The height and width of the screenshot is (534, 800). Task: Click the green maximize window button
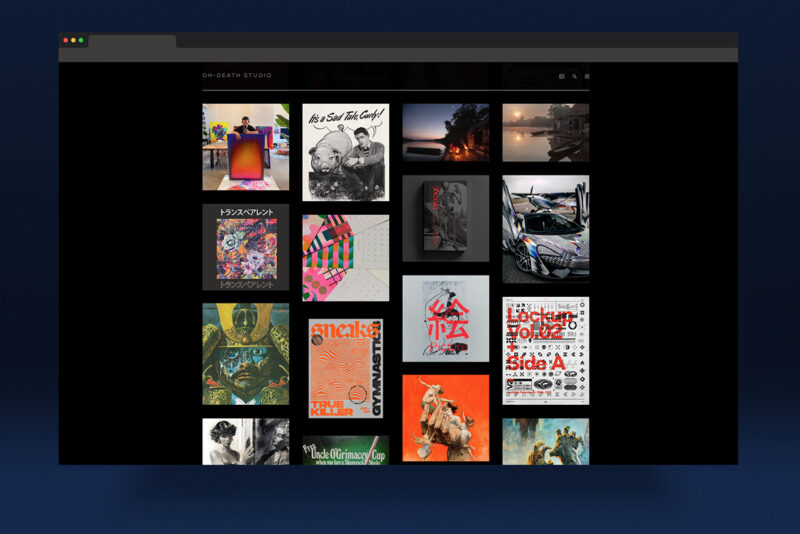coord(81,40)
